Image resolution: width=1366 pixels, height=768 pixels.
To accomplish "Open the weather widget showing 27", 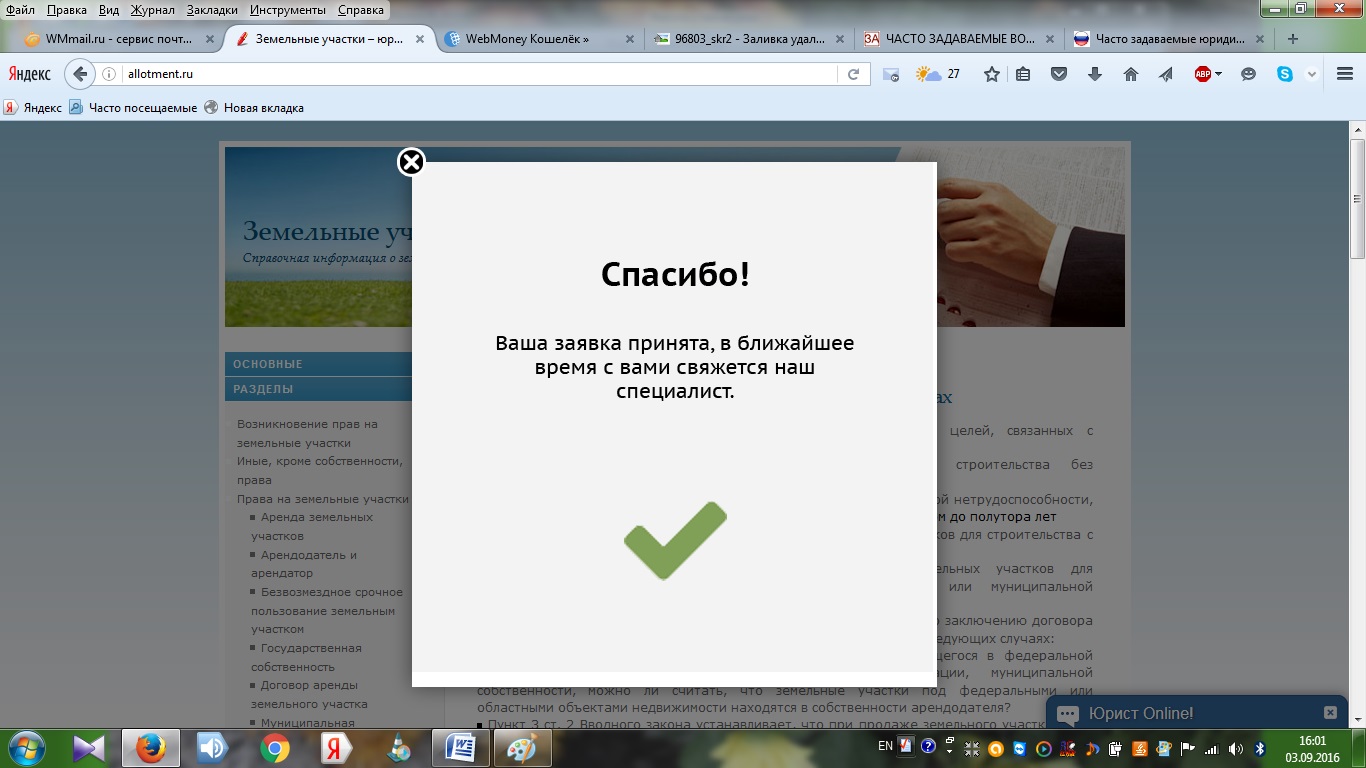I will 938,74.
